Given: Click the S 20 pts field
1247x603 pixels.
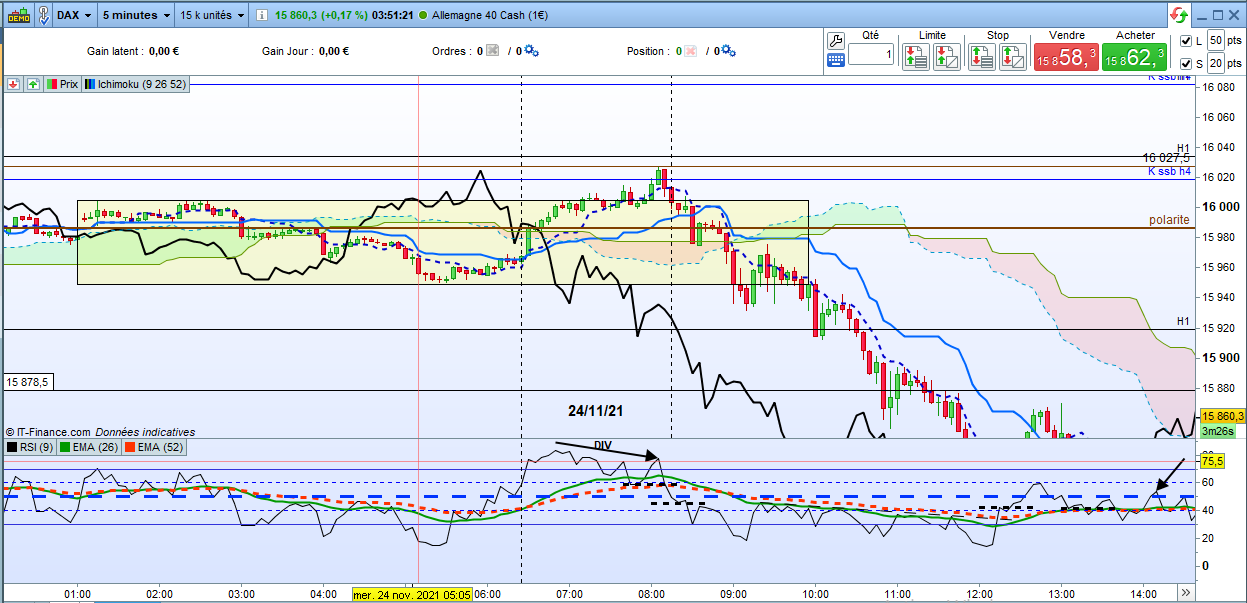Looking at the screenshot, I should 1215,63.
